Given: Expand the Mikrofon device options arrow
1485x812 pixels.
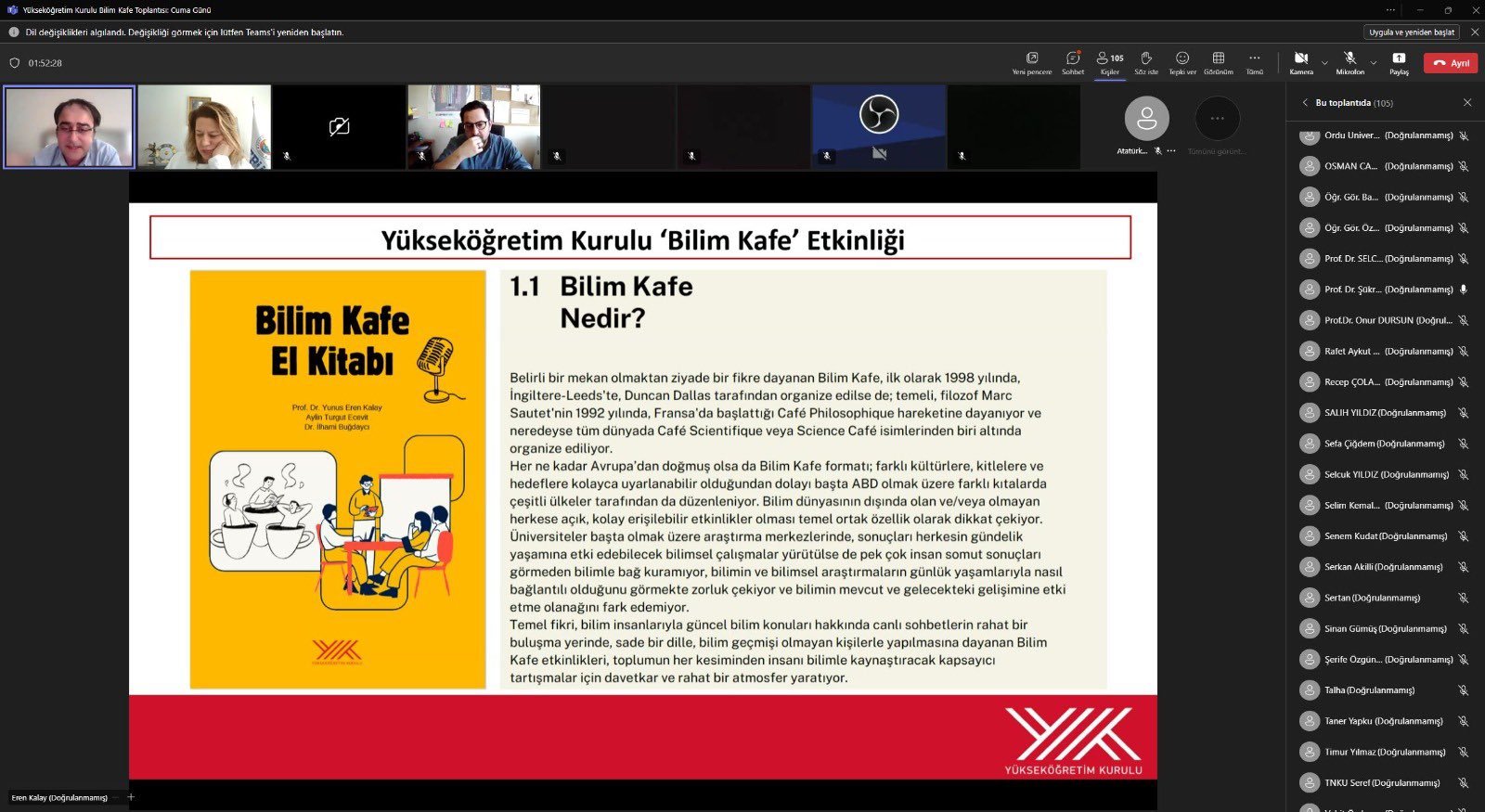Looking at the screenshot, I should pos(1374,63).
